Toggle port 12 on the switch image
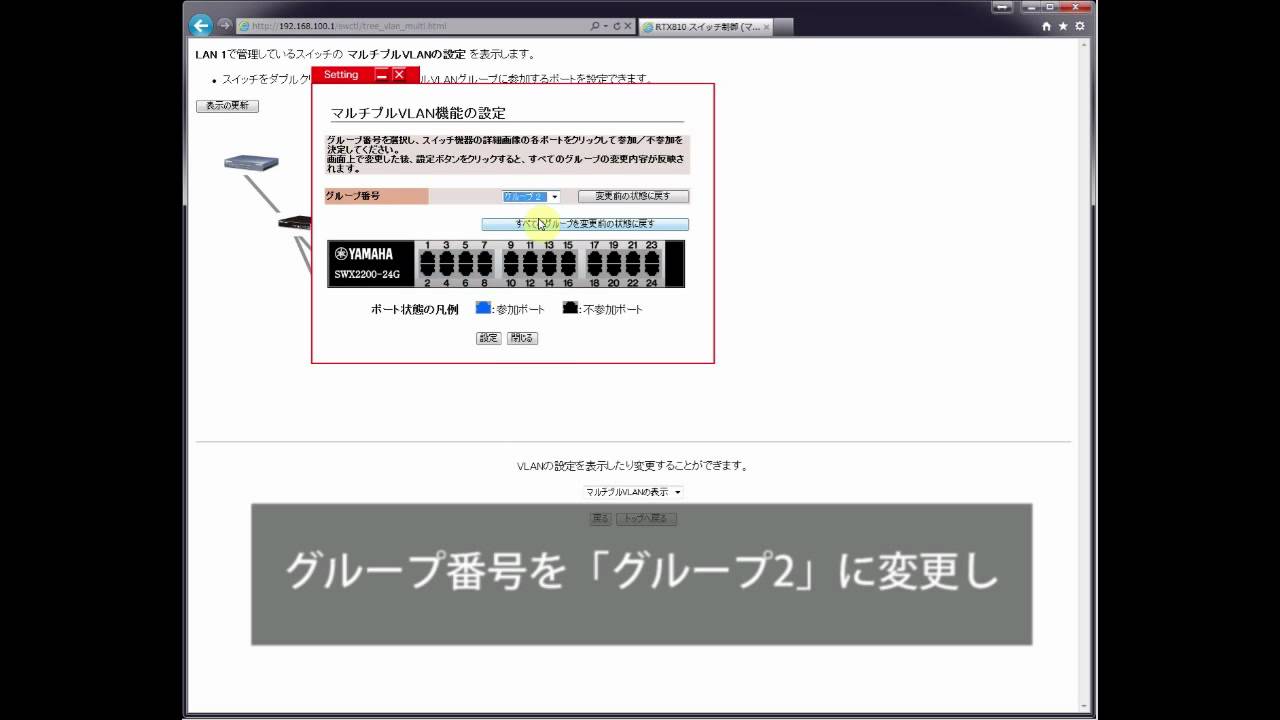 click(530, 270)
